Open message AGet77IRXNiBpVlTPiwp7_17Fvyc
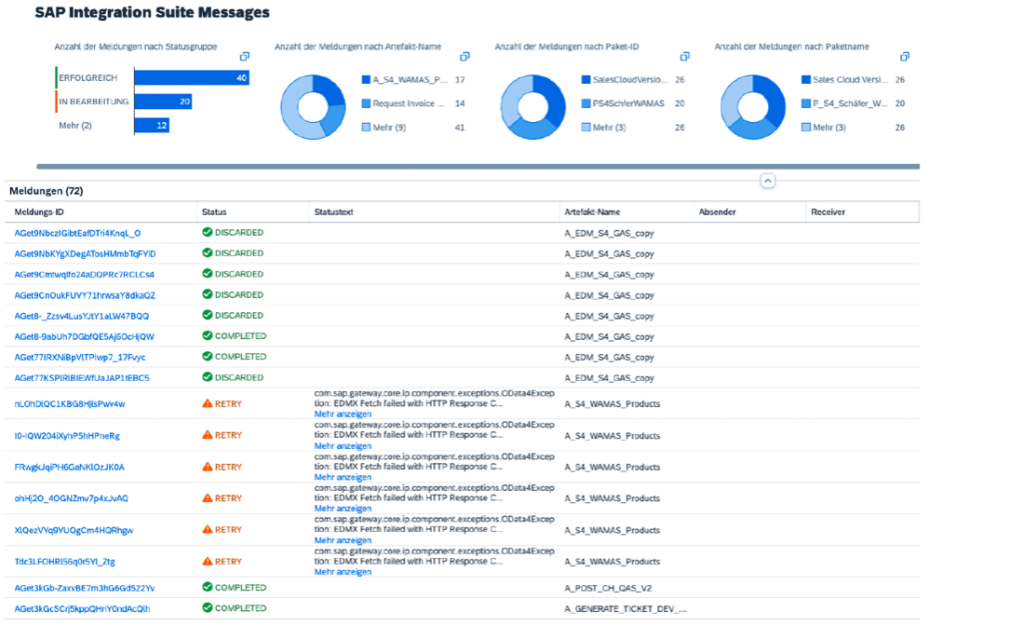This screenshot has height=626, width=1024. click(x=80, y=358)
